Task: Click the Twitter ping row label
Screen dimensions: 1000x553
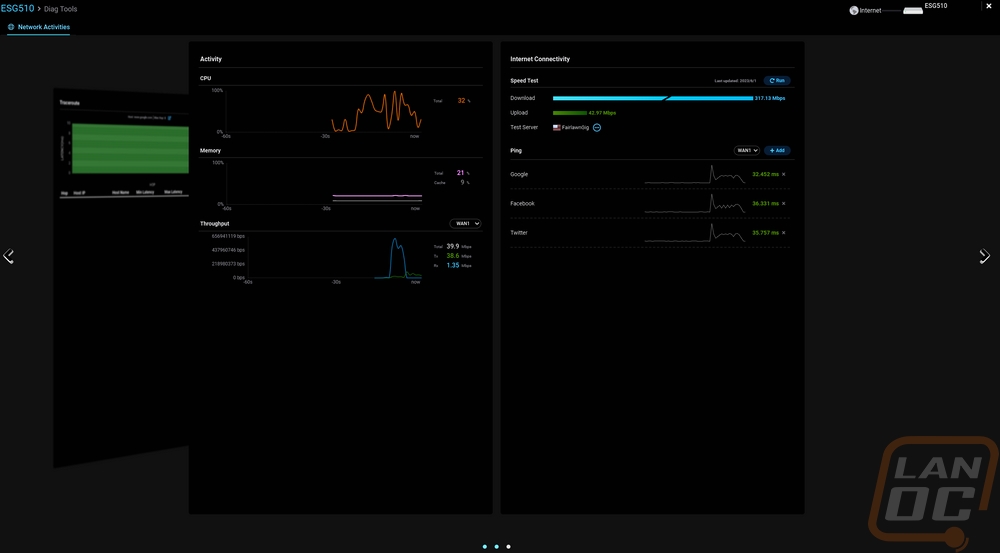Action: [519, 233]
